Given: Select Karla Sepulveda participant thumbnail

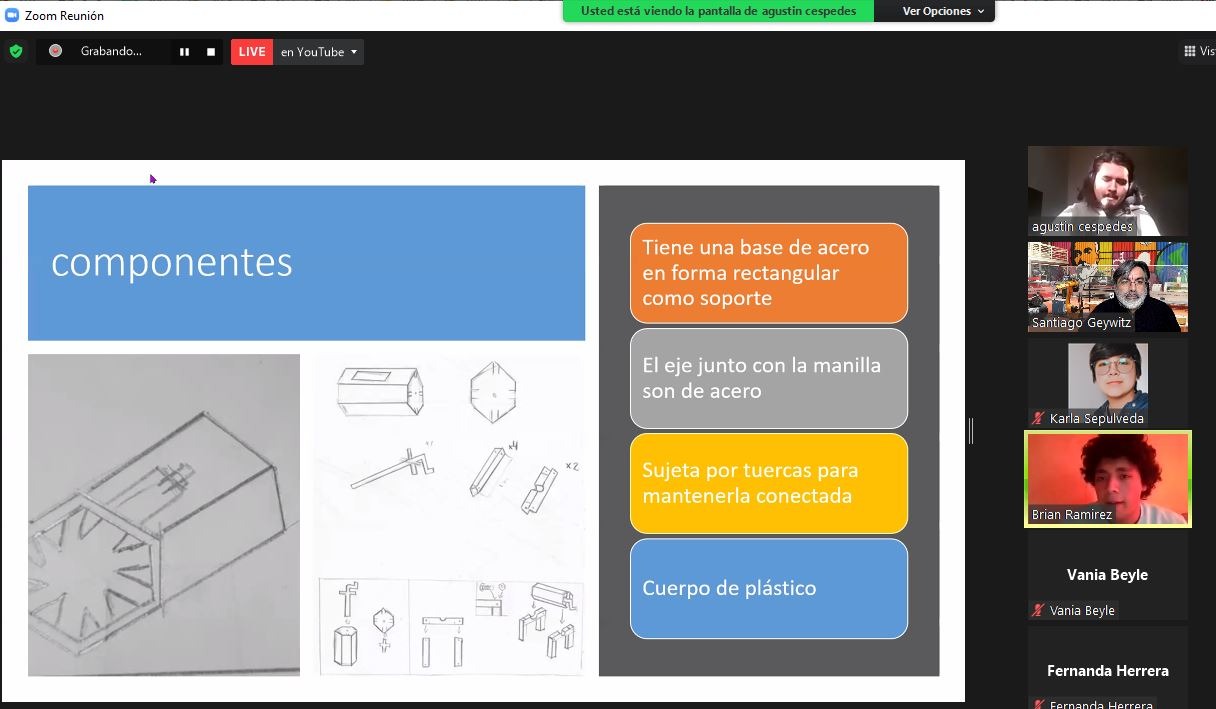Looking at the screenshot, I should tap(1107, 382).
